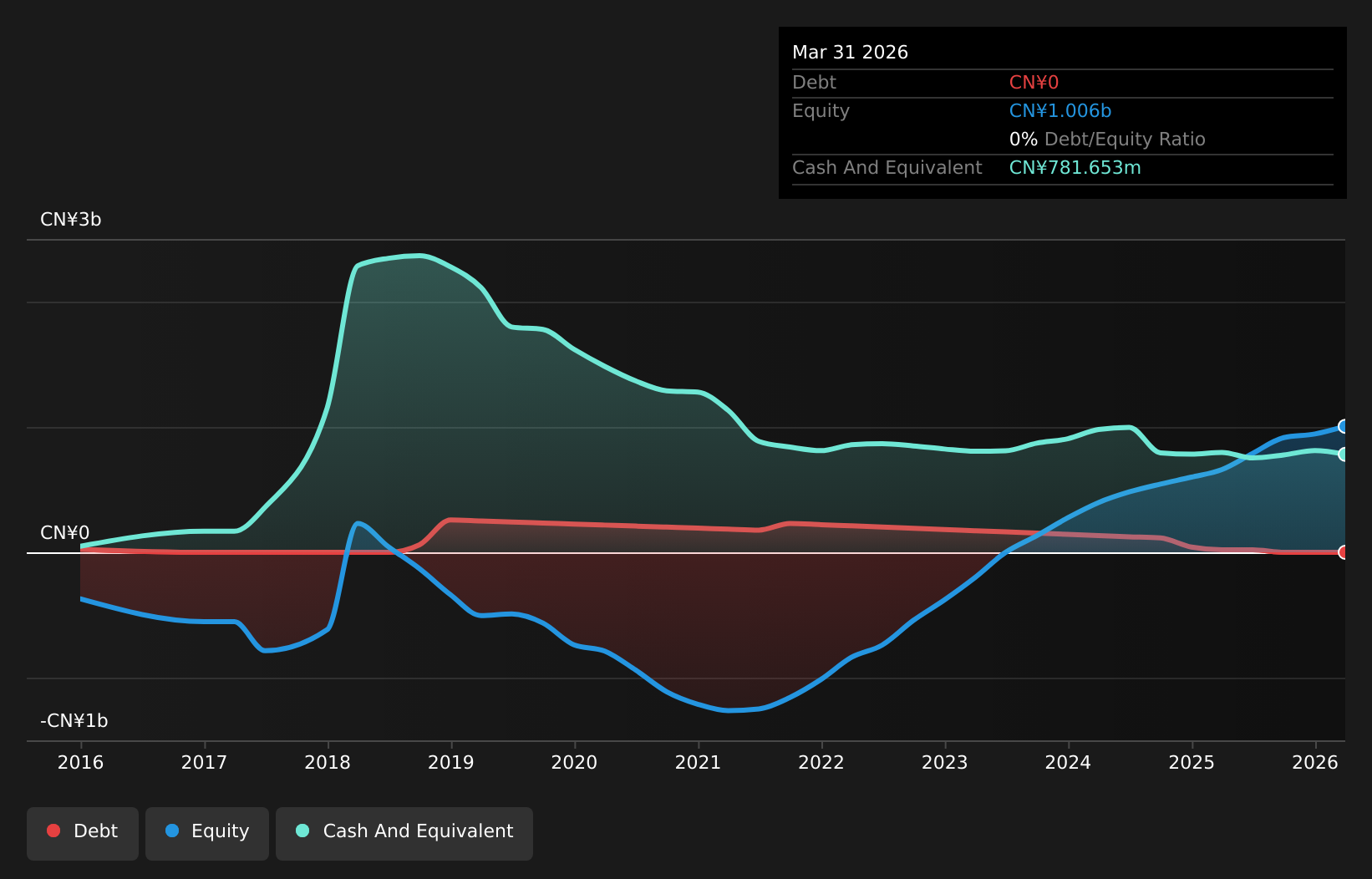Click the red CN¥0 debt value in tooltip
1372x879 pixels.
[x=1034, y=83]
